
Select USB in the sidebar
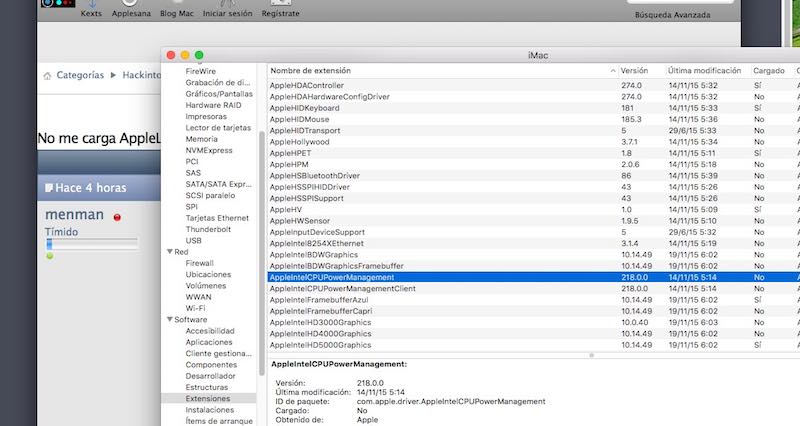click(x=193, y=240)
